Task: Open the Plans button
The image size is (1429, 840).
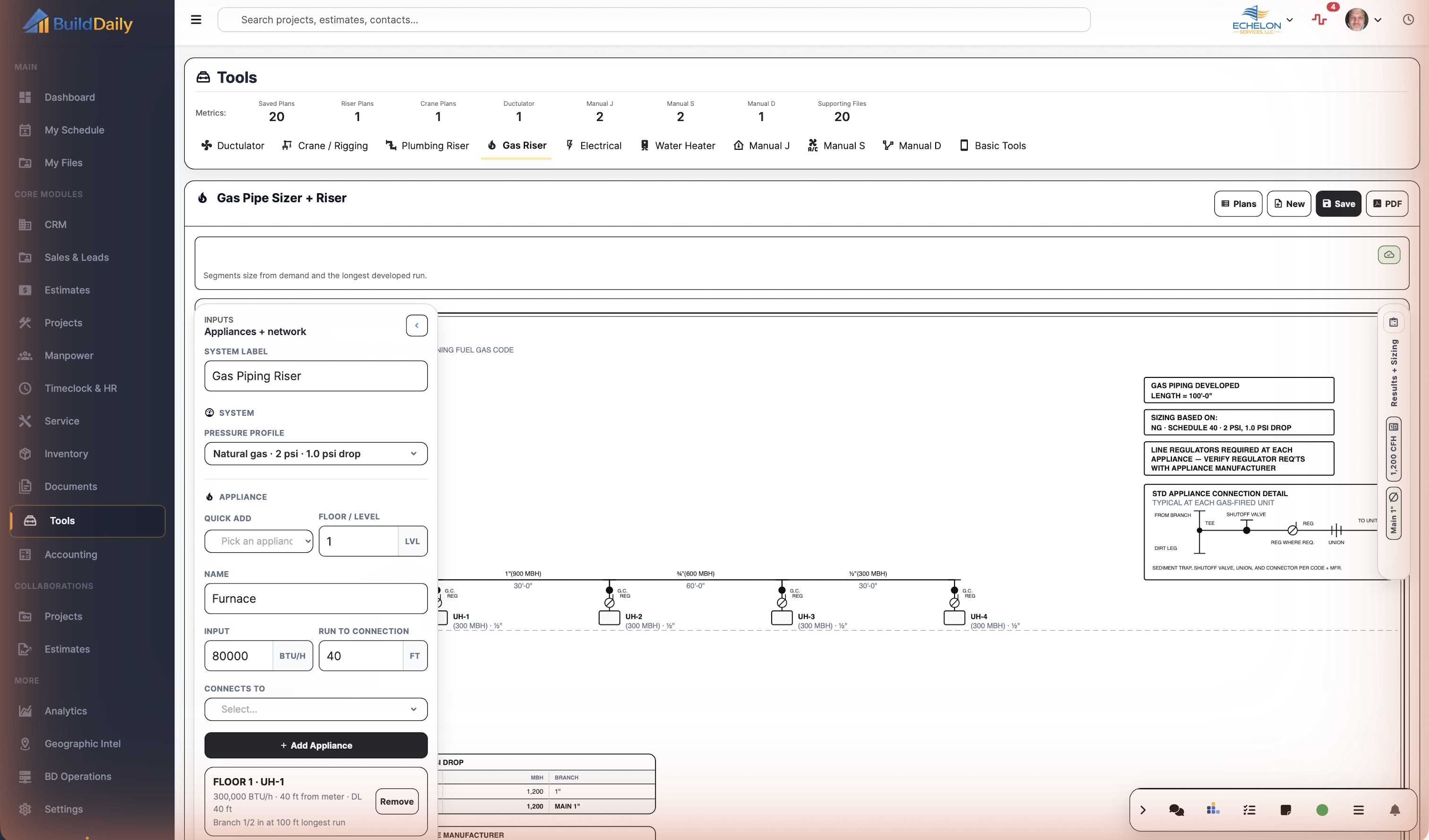Action: (1239, 204)
